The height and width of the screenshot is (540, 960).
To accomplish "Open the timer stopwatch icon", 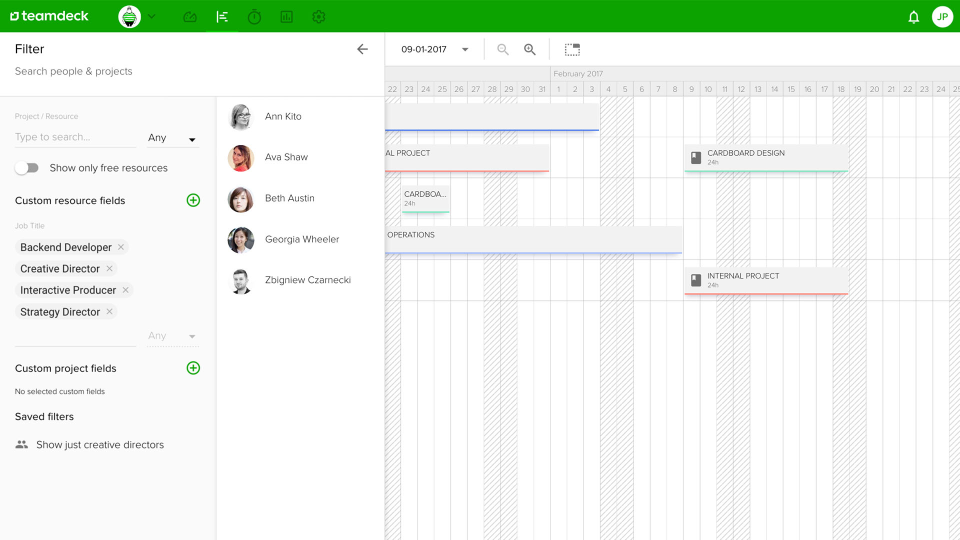I will tap(254, 17).
